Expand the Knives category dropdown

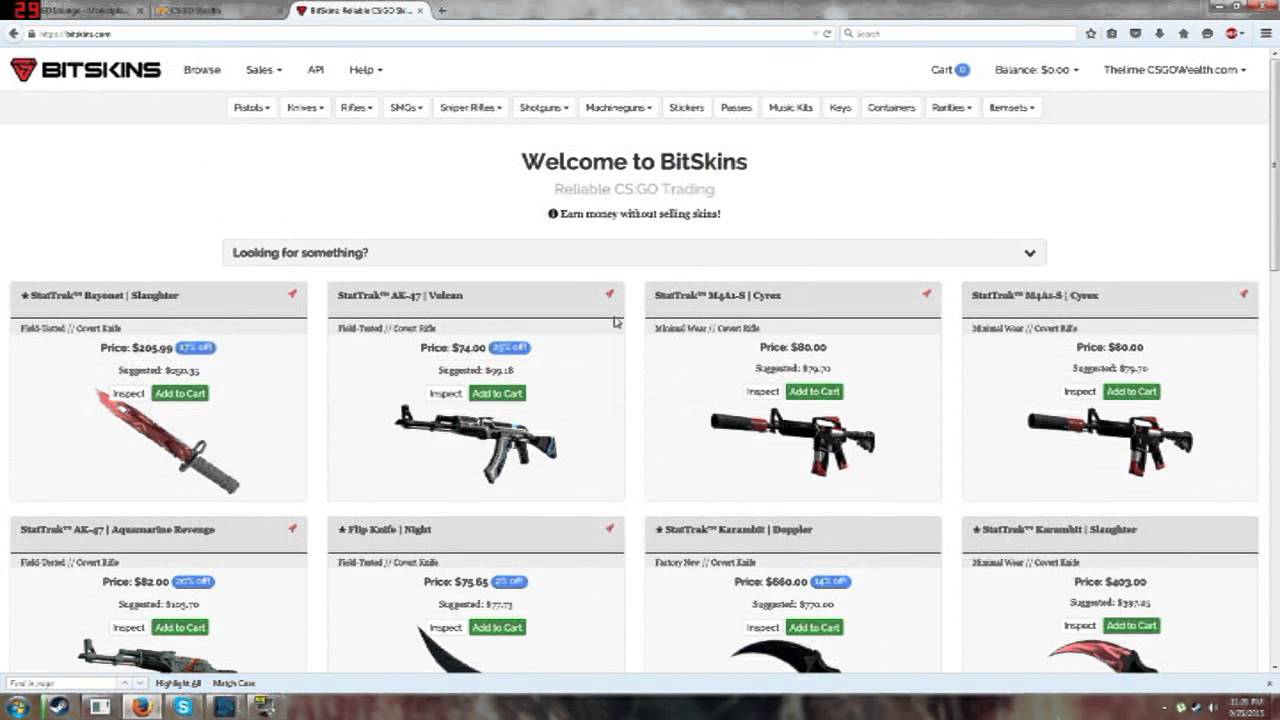click(x=305, y=107)
